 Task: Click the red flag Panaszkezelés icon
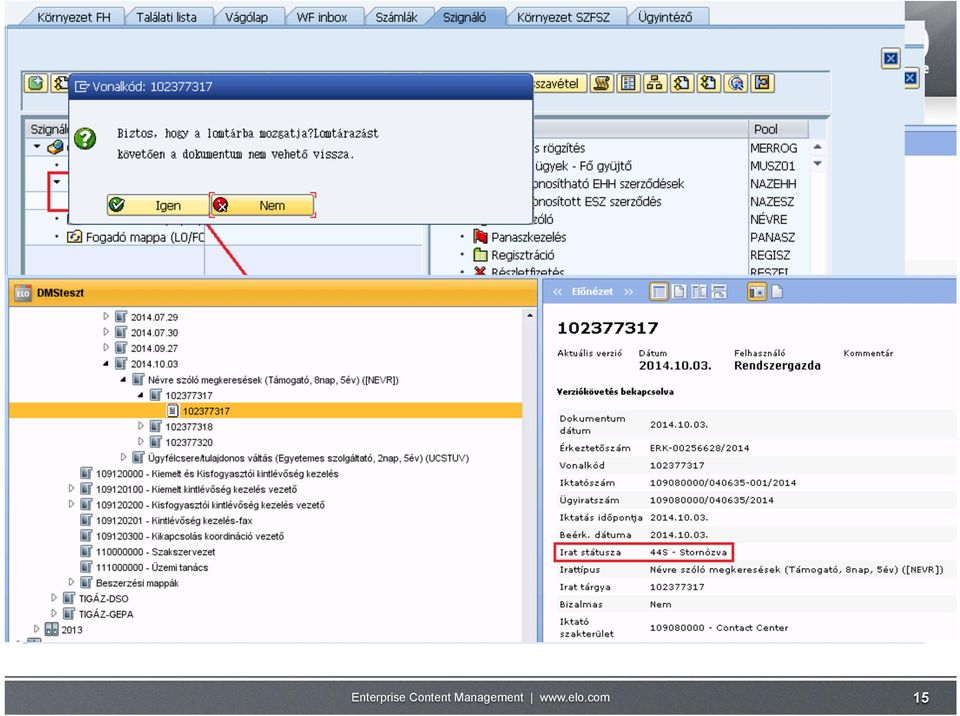tap(481, 237)
